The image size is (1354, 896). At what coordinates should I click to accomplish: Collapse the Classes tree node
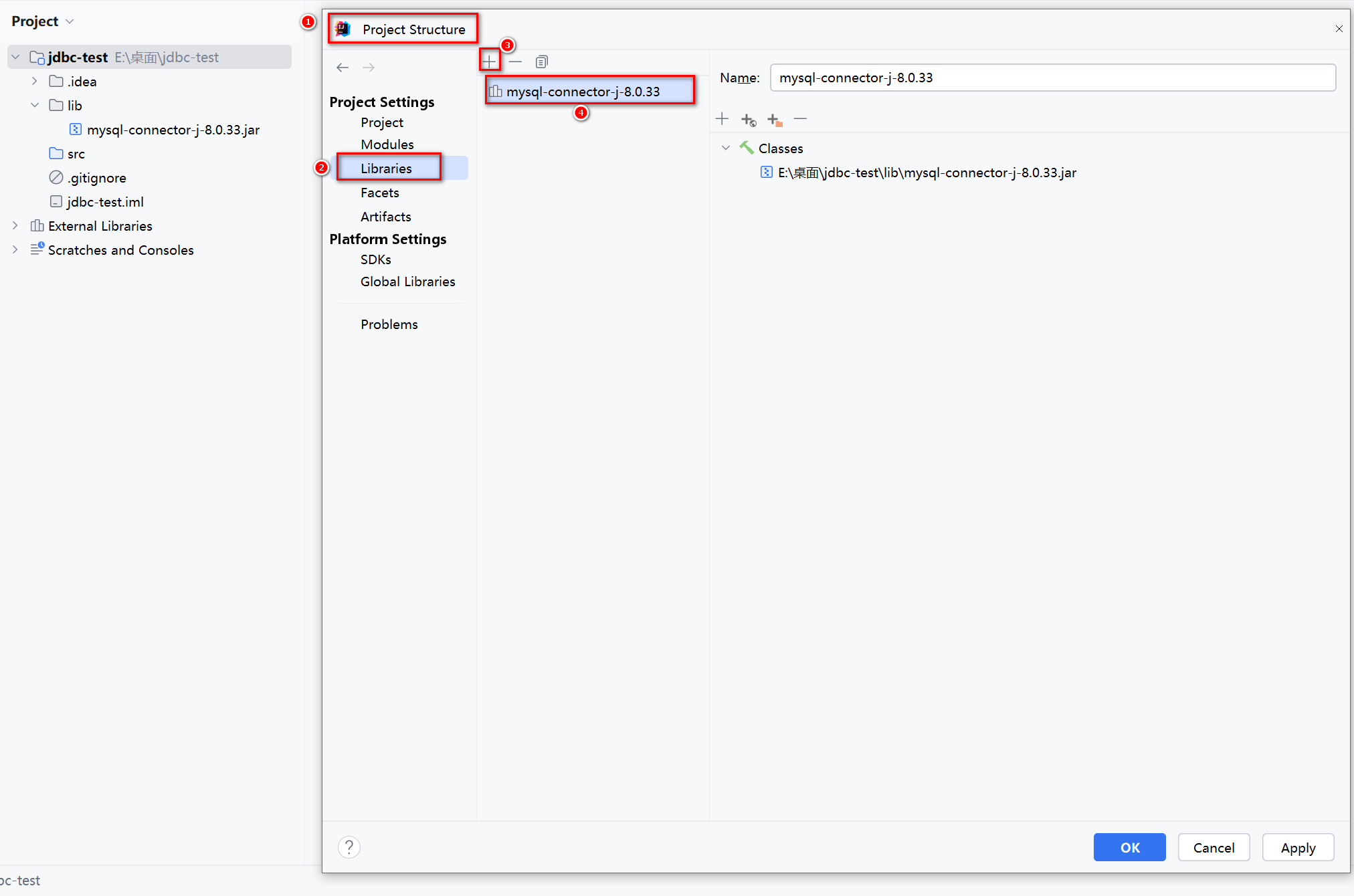point(726,148)
